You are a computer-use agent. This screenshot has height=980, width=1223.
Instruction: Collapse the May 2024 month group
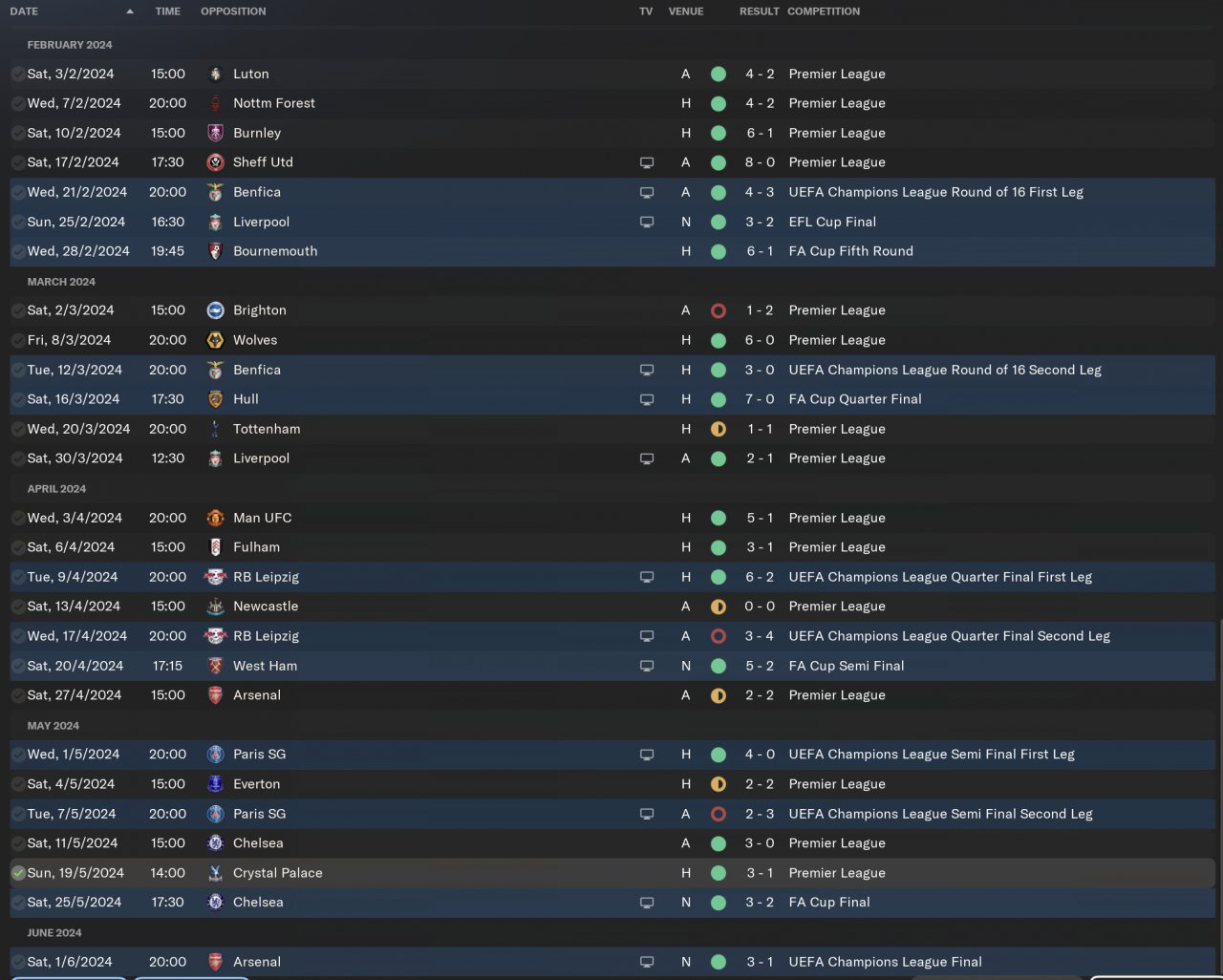point(54,726)
